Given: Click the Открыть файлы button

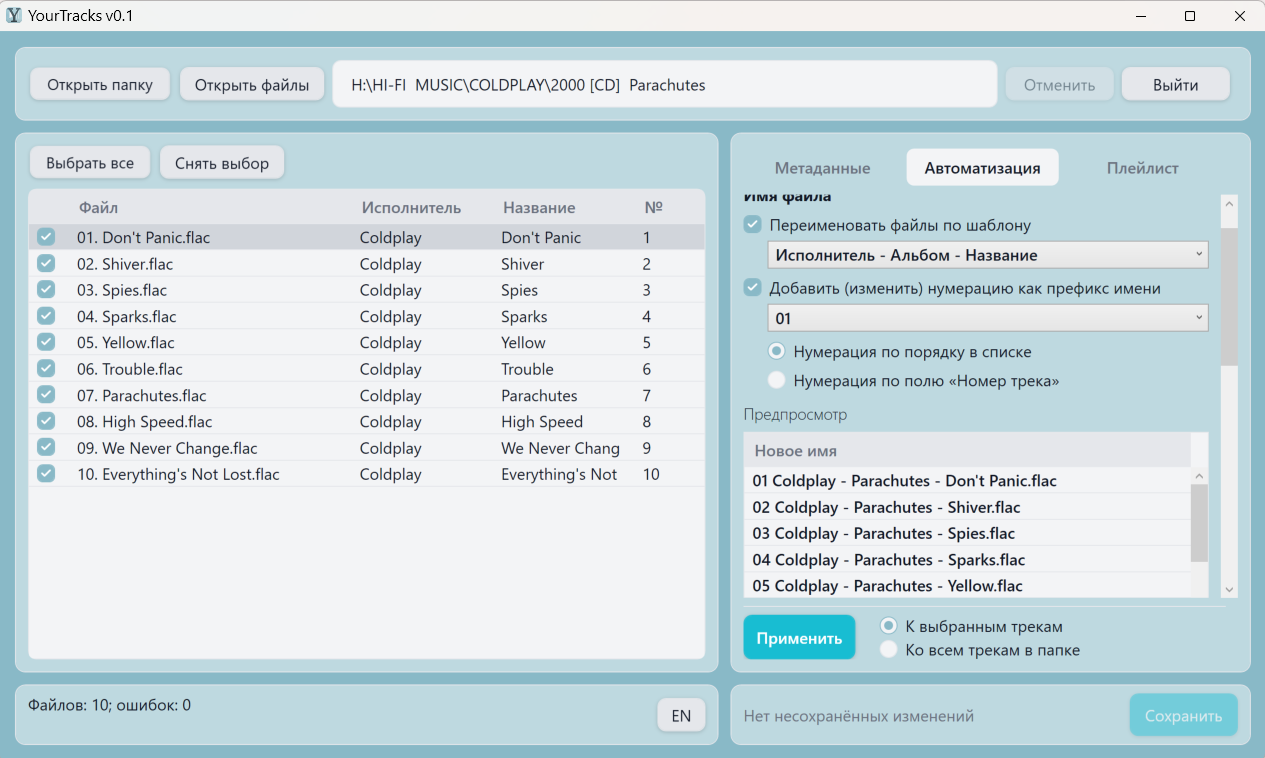Looking at the screenshot, I should coord(252,85).
